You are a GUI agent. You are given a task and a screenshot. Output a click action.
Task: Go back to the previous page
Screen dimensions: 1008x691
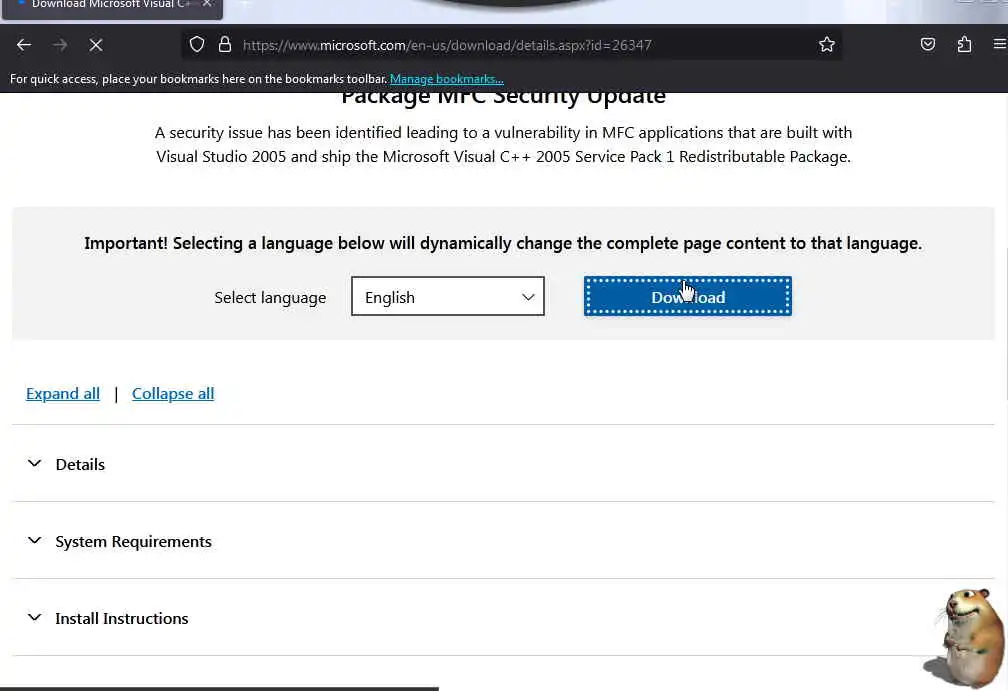[24, 45]
